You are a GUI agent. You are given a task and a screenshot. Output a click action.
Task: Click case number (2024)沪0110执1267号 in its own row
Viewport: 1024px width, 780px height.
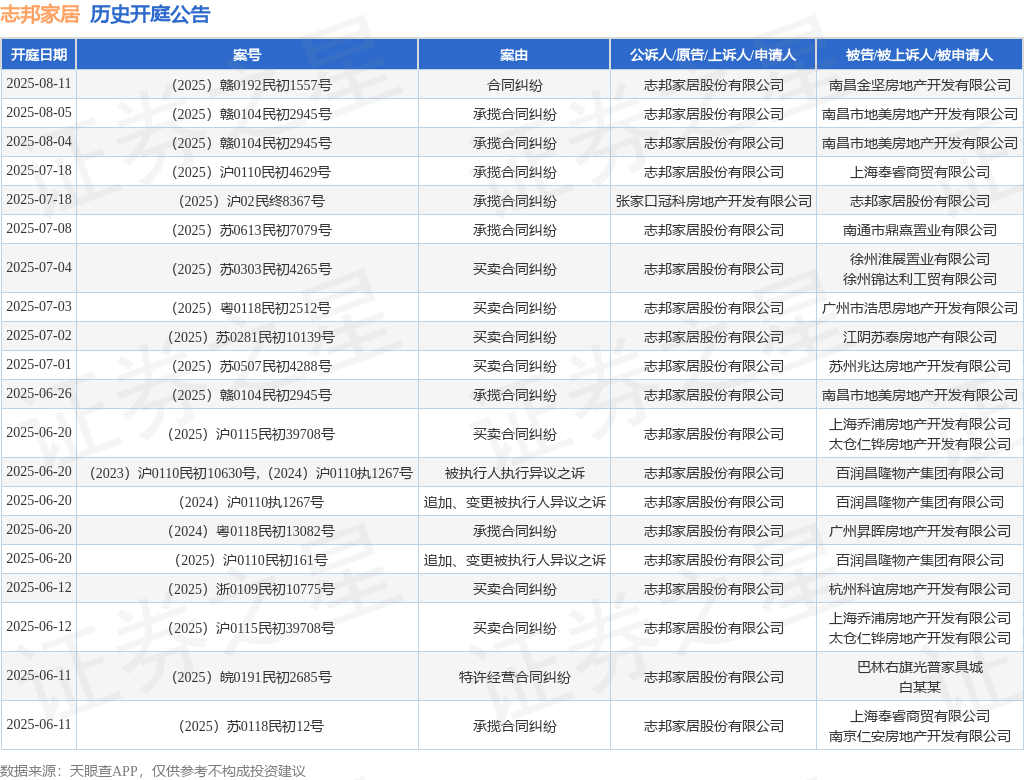(x=251, y=502)
